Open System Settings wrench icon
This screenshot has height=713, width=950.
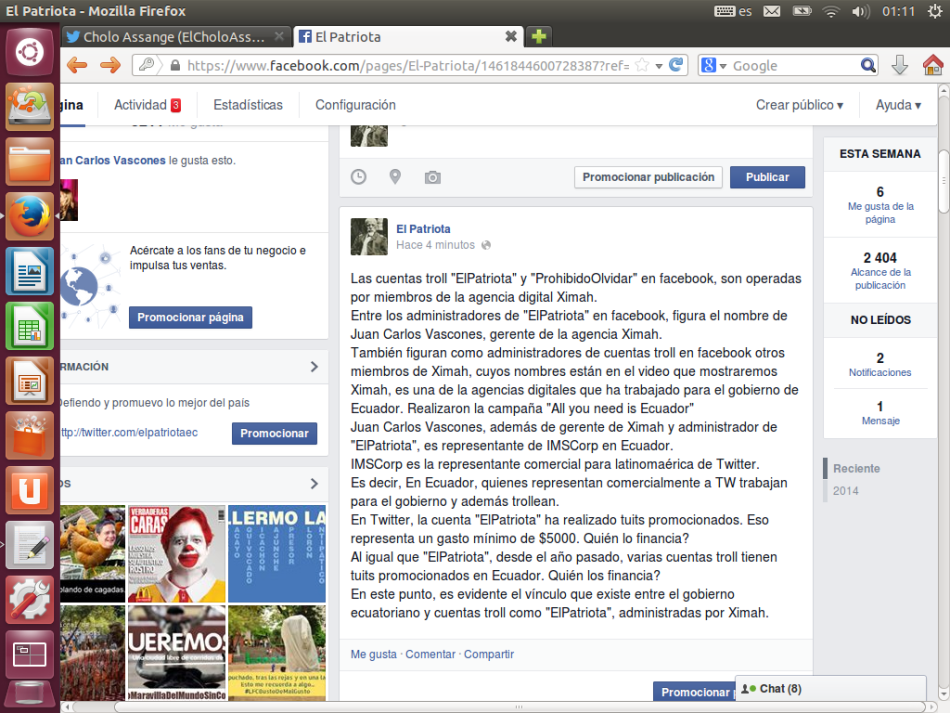point(30,599)
